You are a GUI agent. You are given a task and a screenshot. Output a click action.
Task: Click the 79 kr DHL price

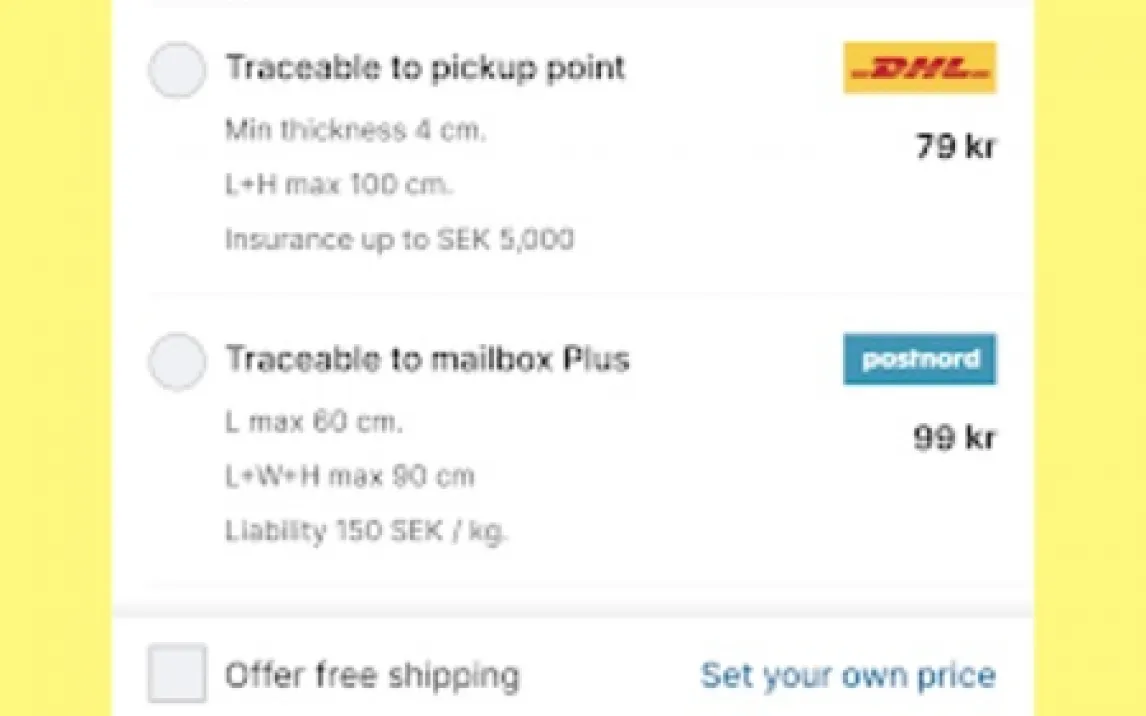pyautogui.click(x=955, y=147)
